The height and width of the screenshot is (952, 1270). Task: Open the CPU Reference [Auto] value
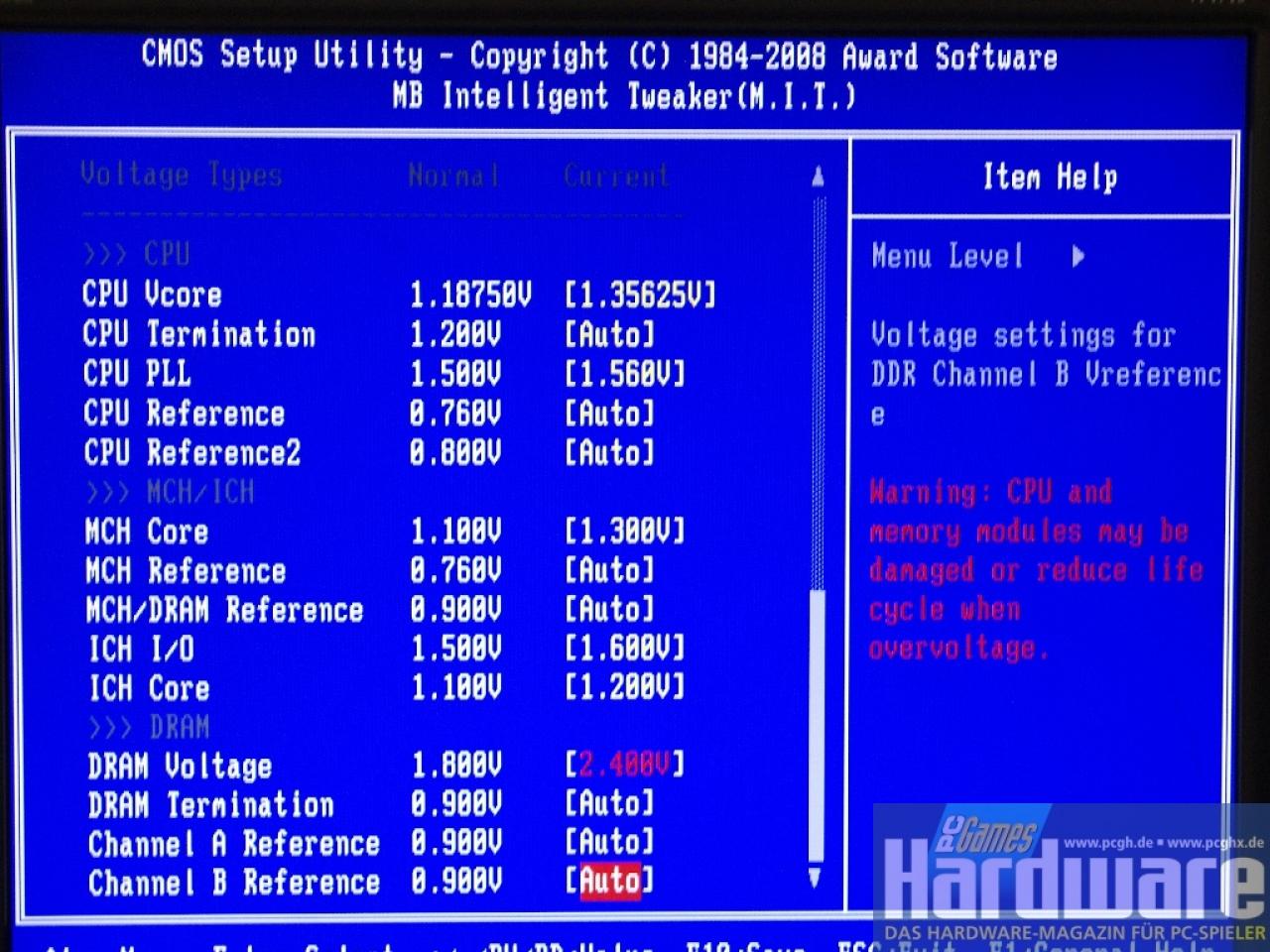click(x=609, y=413)
